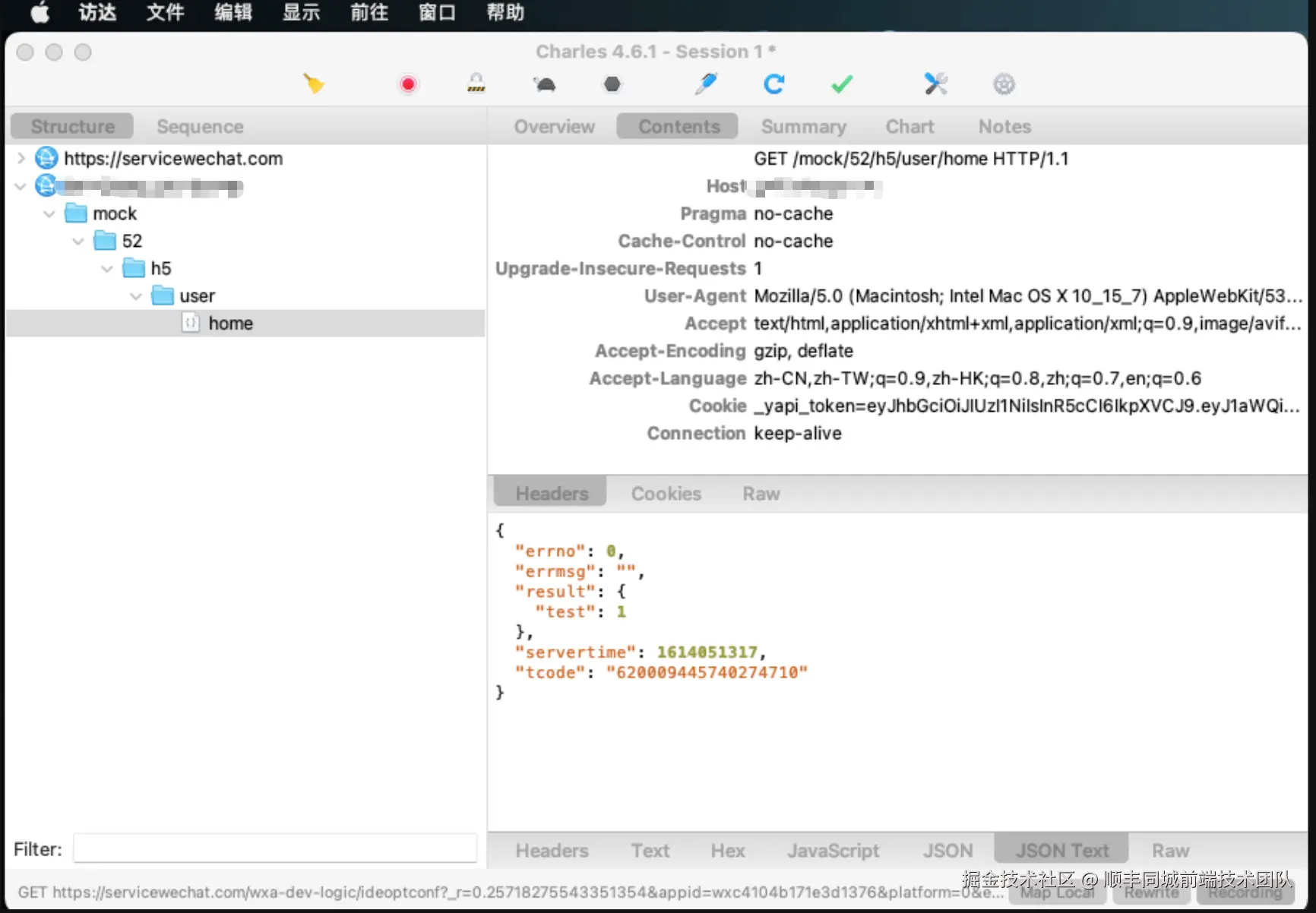
Task: Toggle throttling turtle icon
Action: [544, 84]
